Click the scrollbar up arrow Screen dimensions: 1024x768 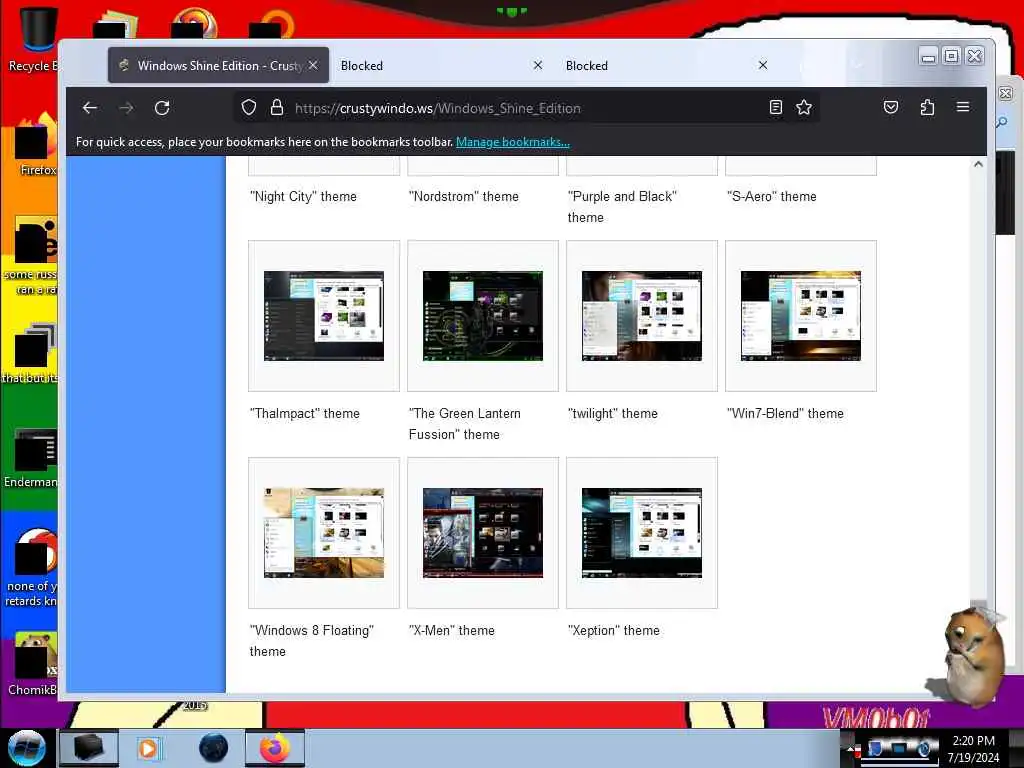978,164
